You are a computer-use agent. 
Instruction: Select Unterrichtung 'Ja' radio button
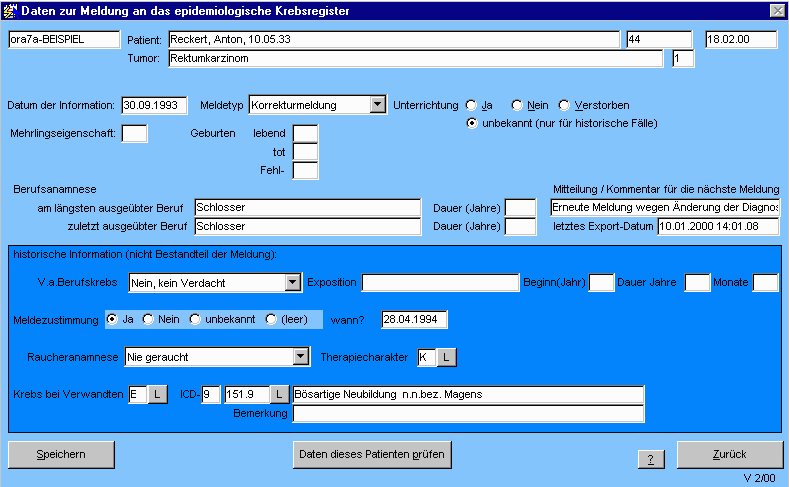point(472,105)
